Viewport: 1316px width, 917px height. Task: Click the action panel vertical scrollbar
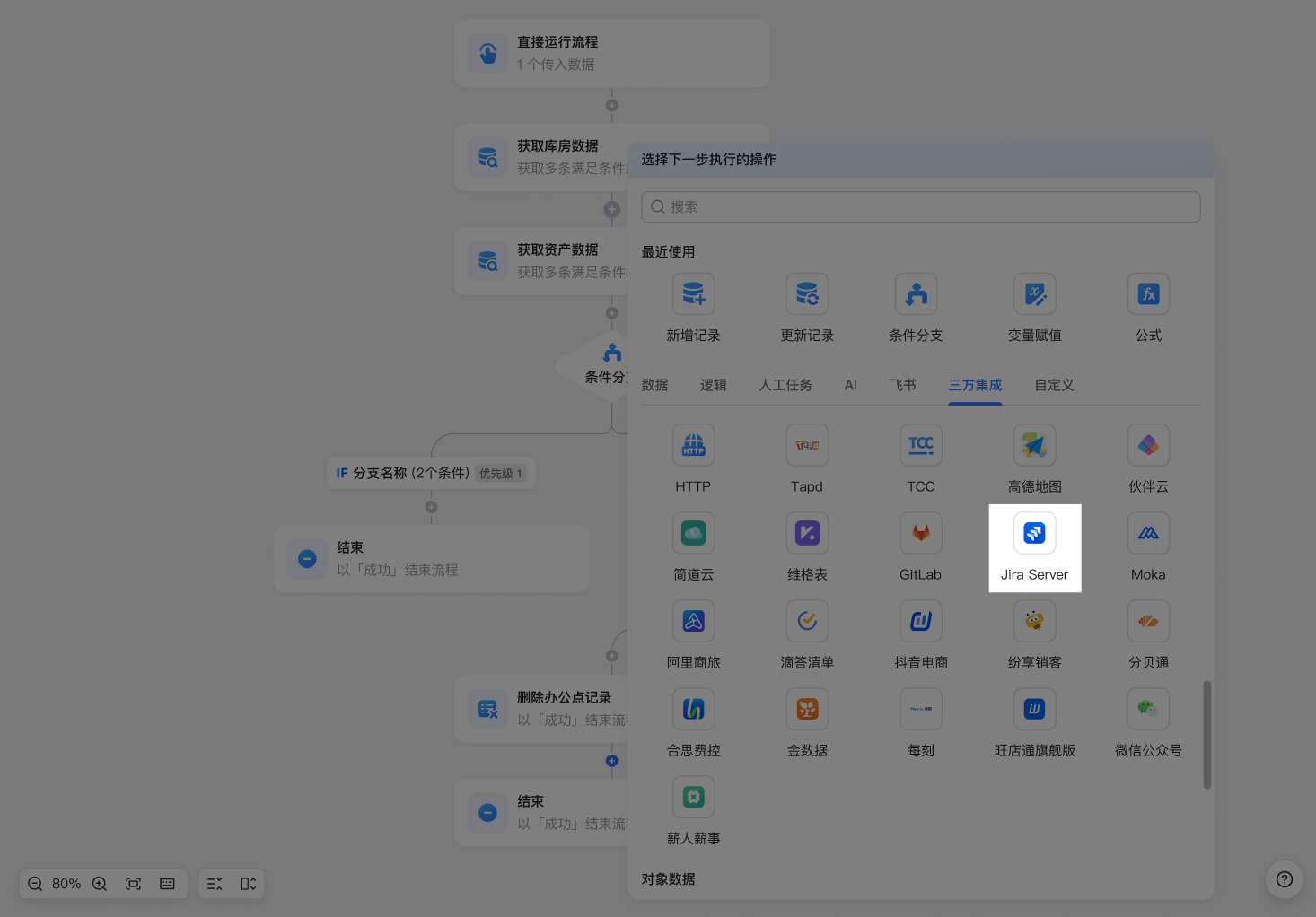[1207, 735]
